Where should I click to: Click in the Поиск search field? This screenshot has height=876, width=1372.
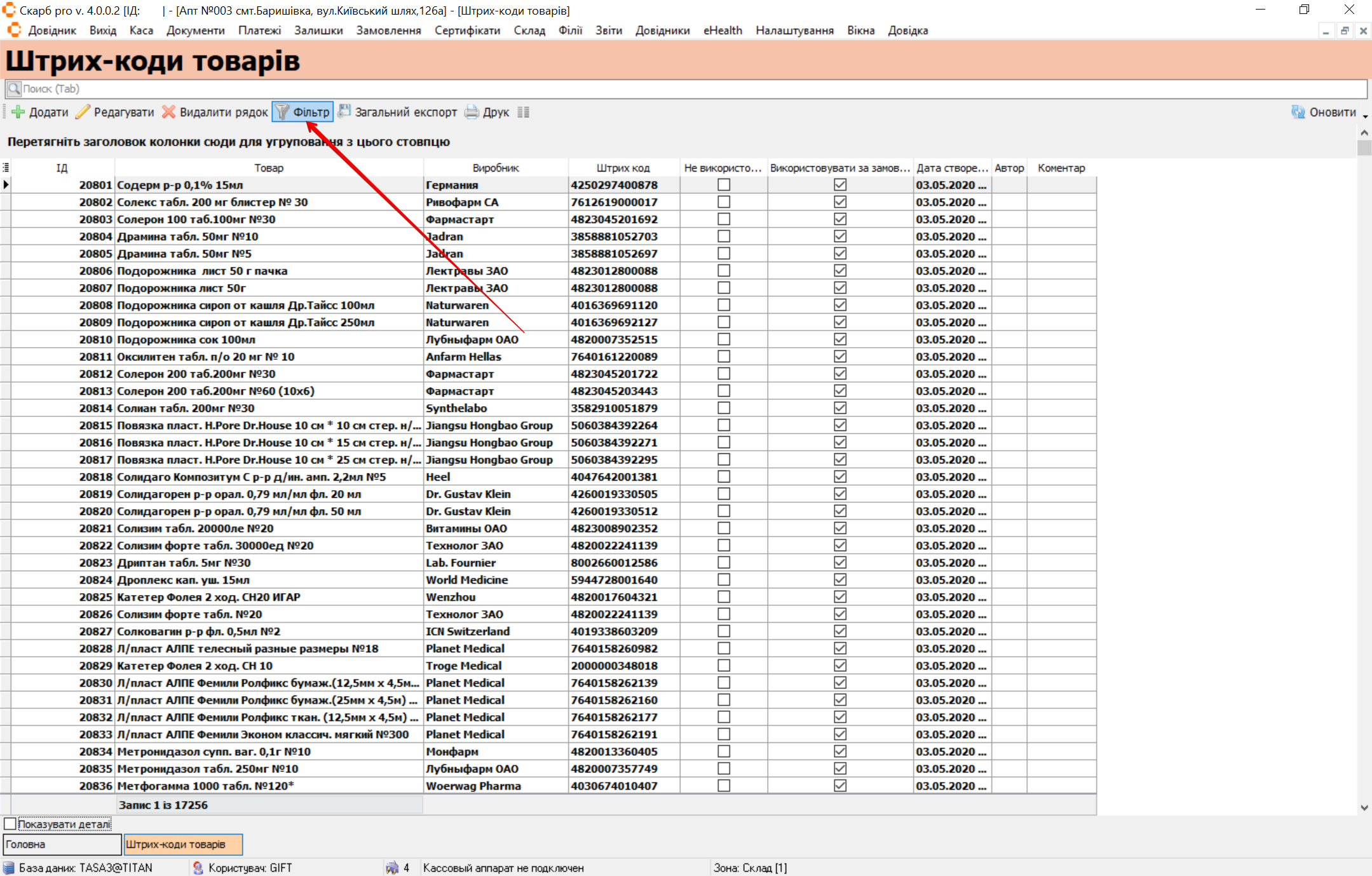[x=685, y=89]
